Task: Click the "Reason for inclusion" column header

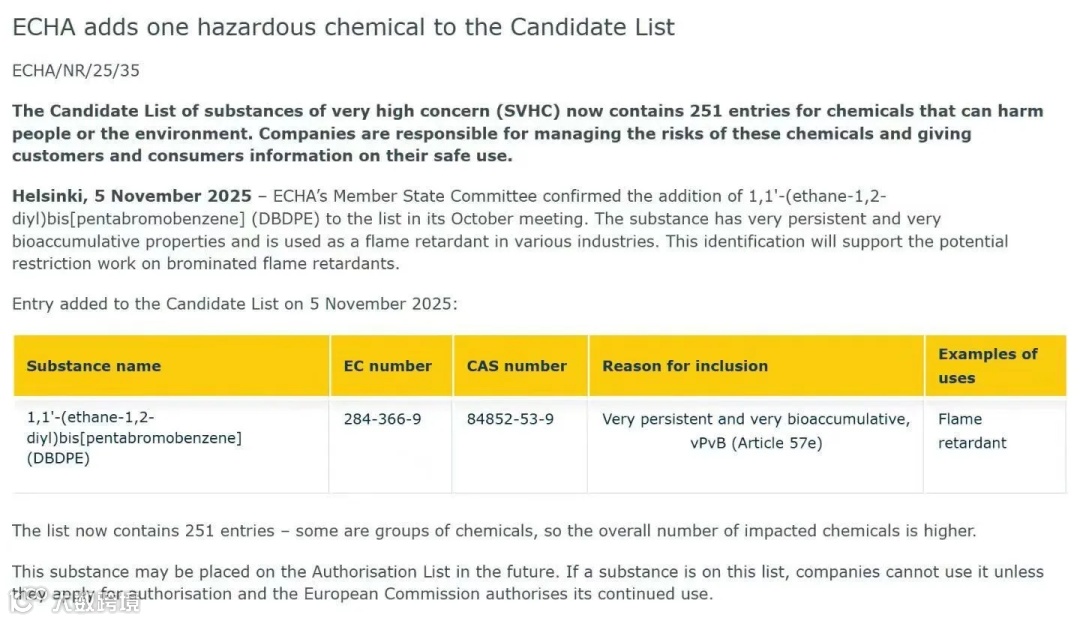Action: [685, 366]
